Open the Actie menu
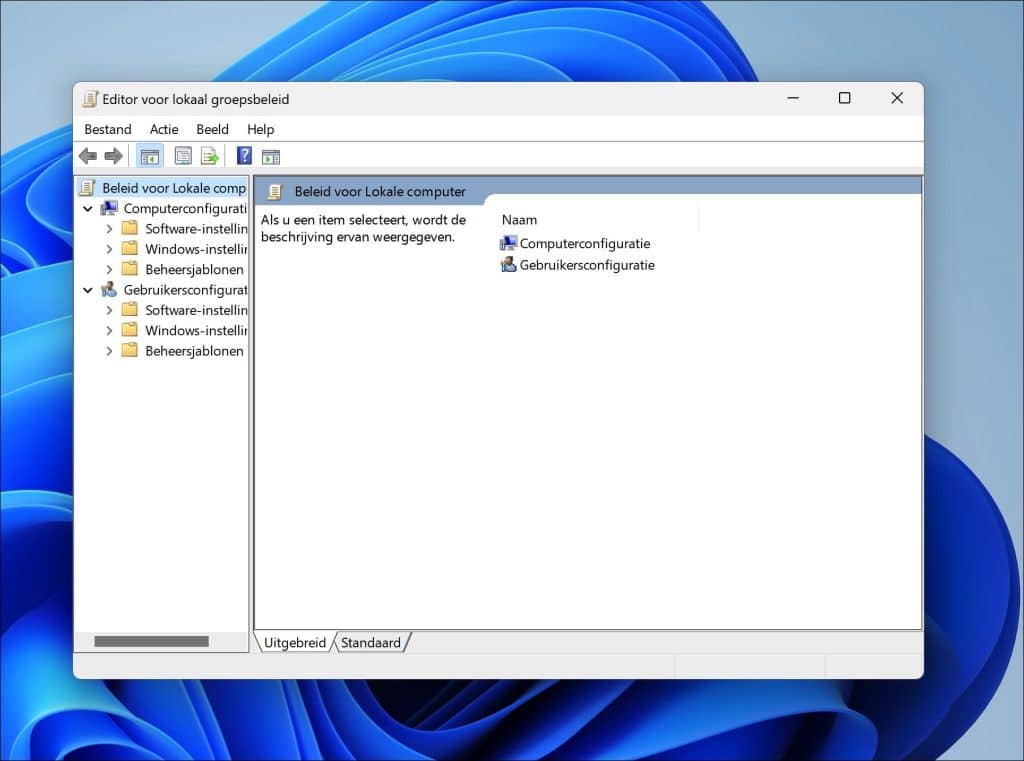The width and height of the screenshot is (1024, 761). [164, 129]
